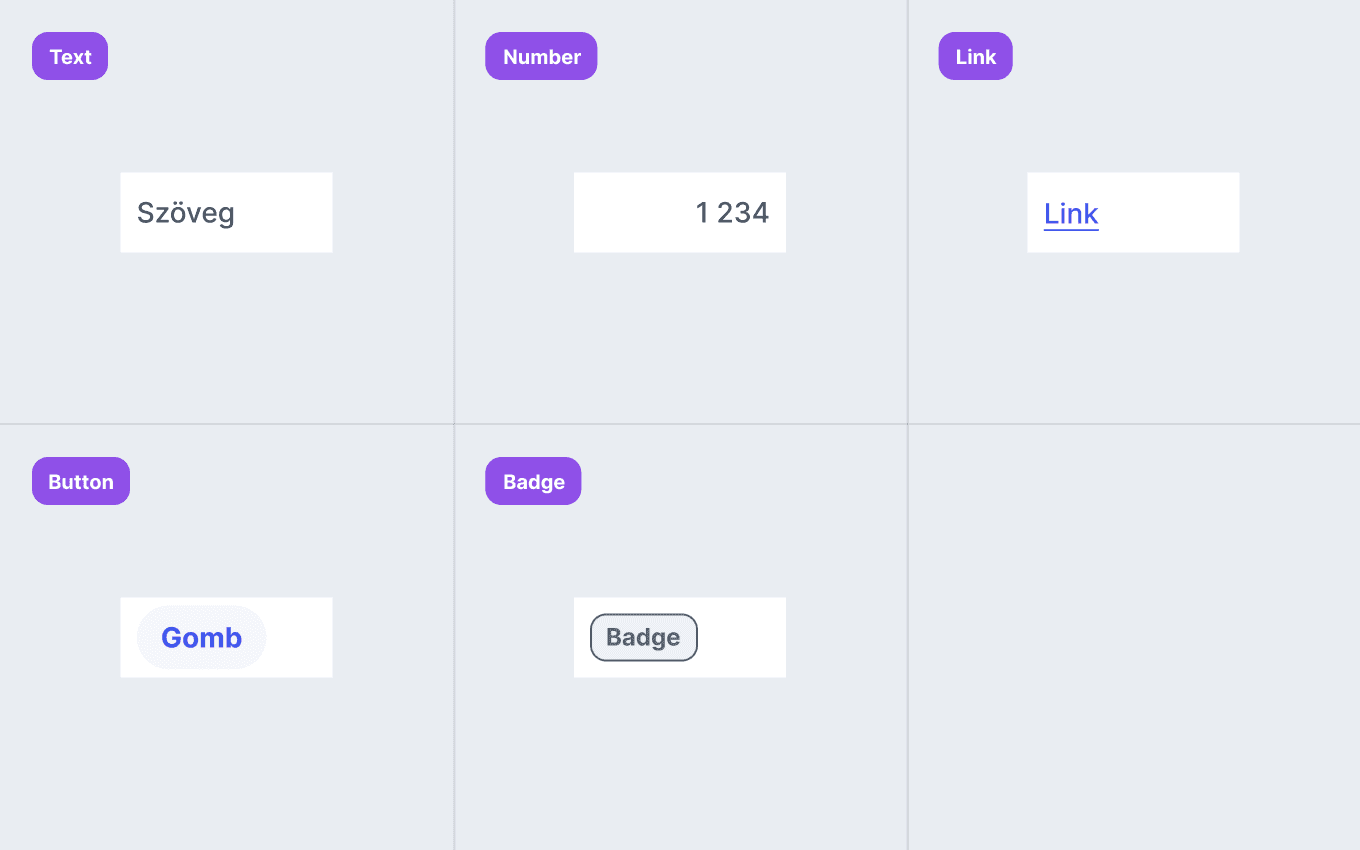Click the divider between Number and Badge panels

pyautogui.click(x=680, y=424)
